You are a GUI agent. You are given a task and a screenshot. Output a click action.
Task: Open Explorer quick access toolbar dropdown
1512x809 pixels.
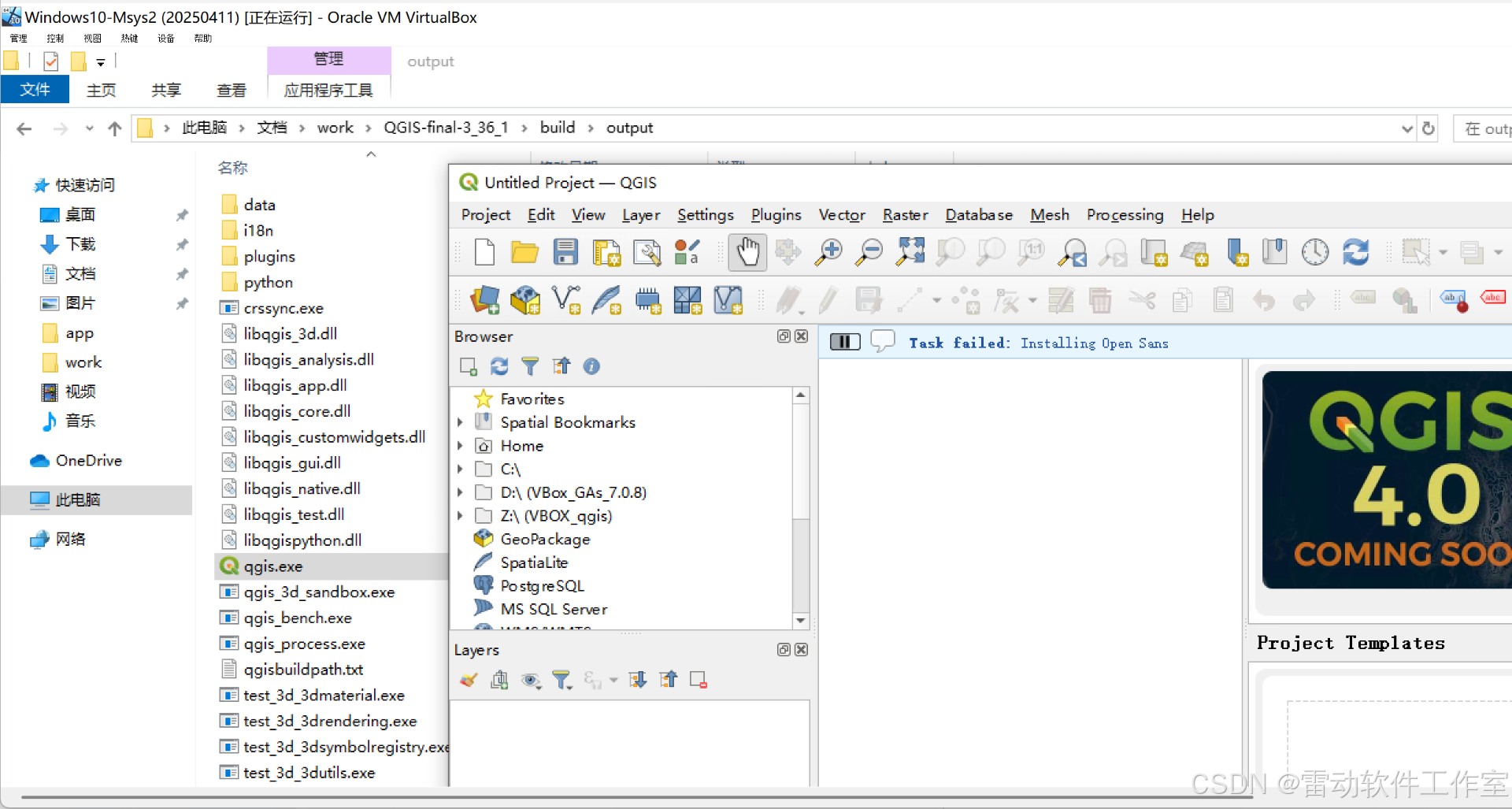coord(101,61)
